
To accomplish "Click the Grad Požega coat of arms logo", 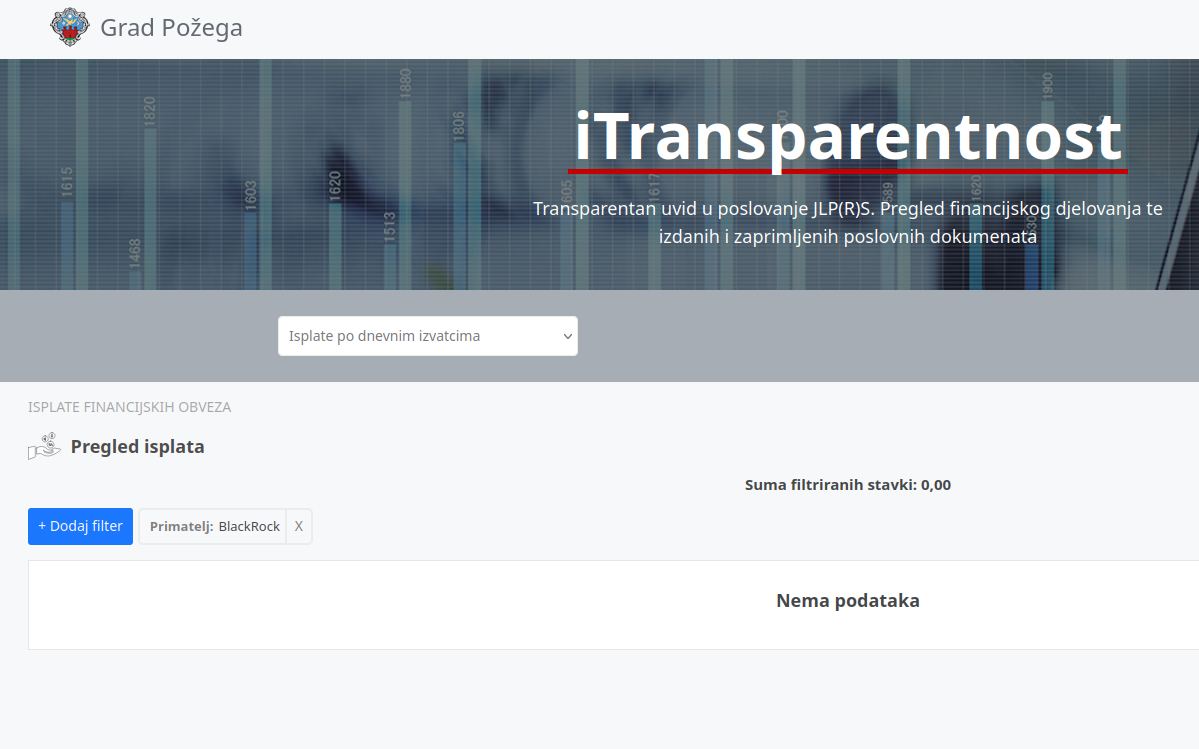I will [70, 27].
